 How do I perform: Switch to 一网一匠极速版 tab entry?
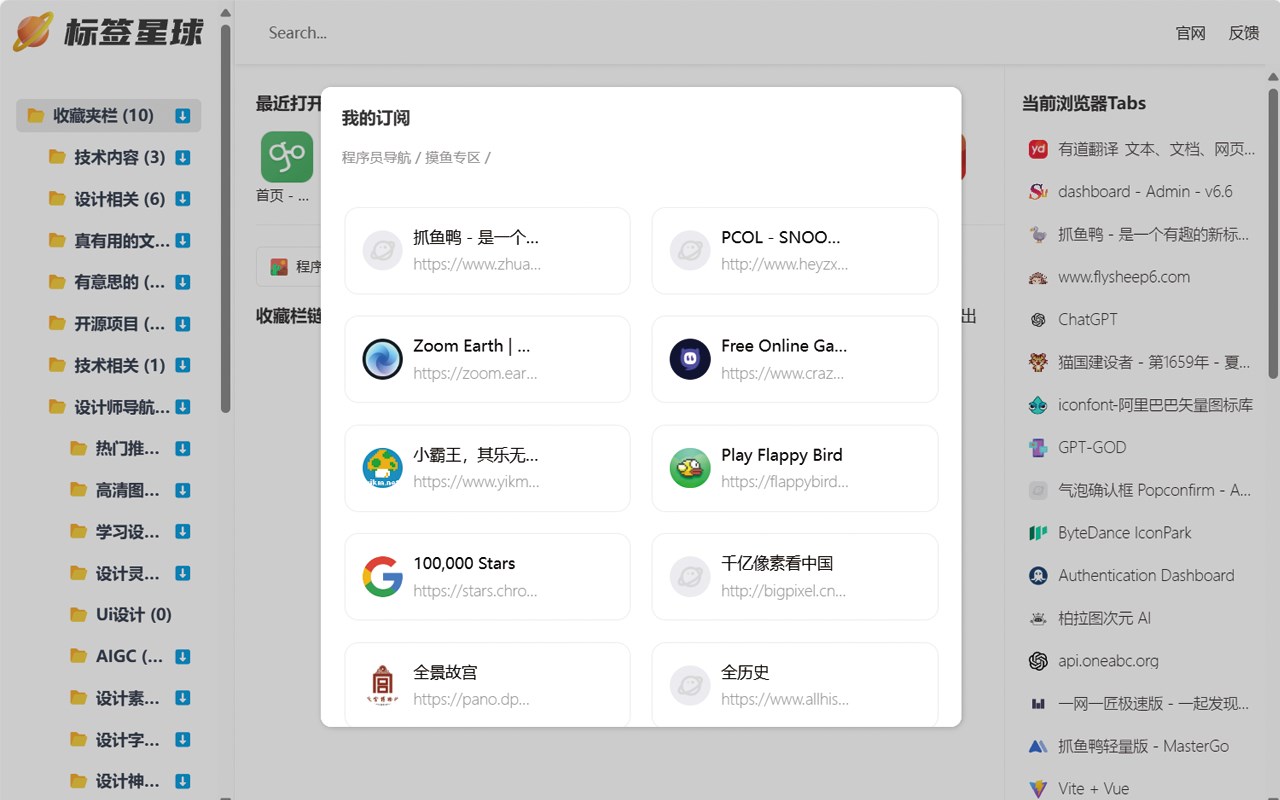[1140, 704]
